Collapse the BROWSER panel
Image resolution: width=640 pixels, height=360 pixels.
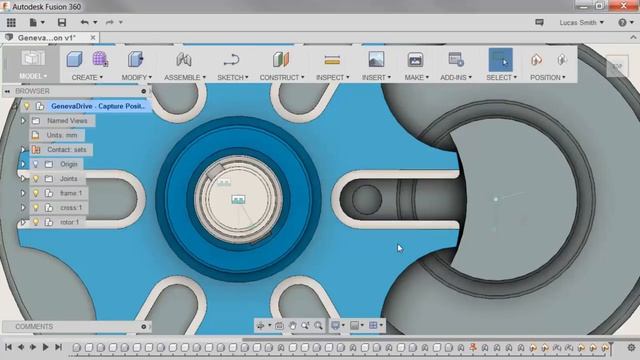click(7, 91)
